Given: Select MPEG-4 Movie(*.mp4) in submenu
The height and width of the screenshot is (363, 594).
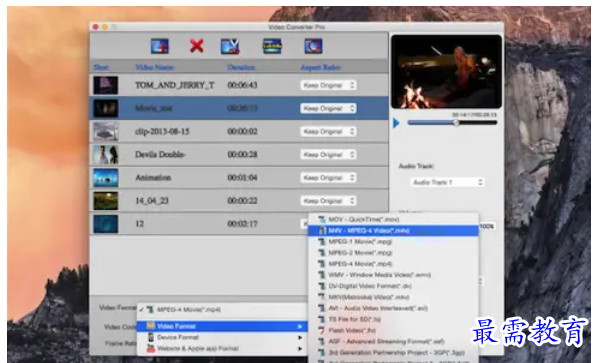Looking at the screenshot, I should (393, 264).
